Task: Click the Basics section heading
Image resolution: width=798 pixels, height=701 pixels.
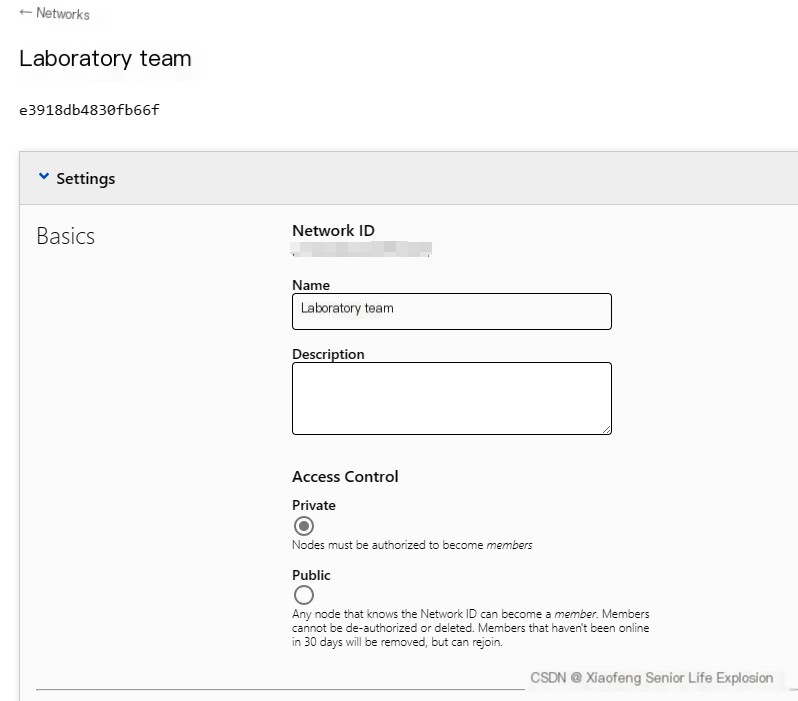Action: click(x=66, y=236)
